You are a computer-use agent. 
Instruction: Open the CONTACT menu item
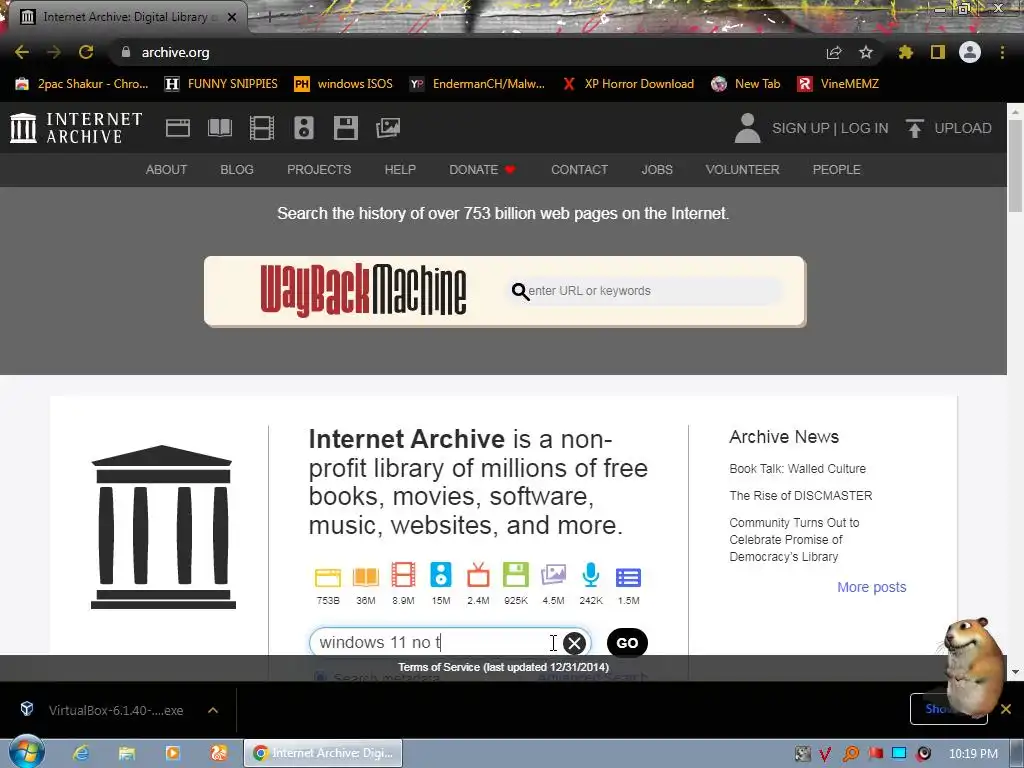tap(579, 170)
